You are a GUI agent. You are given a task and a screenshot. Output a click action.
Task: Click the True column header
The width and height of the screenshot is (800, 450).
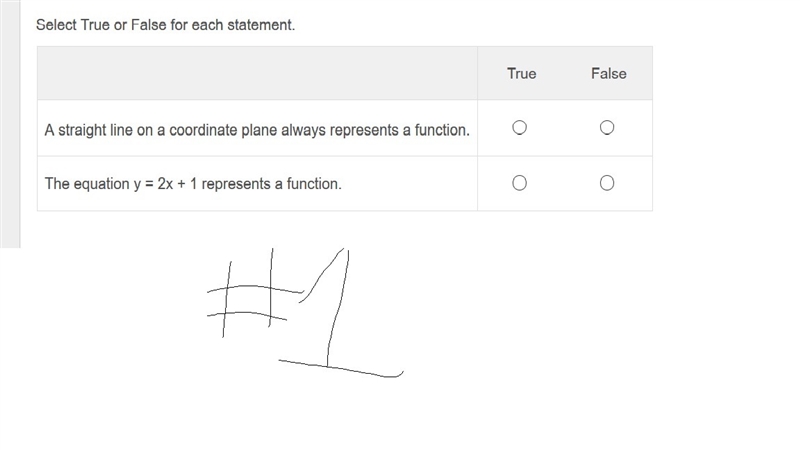[x=521, y=73]
